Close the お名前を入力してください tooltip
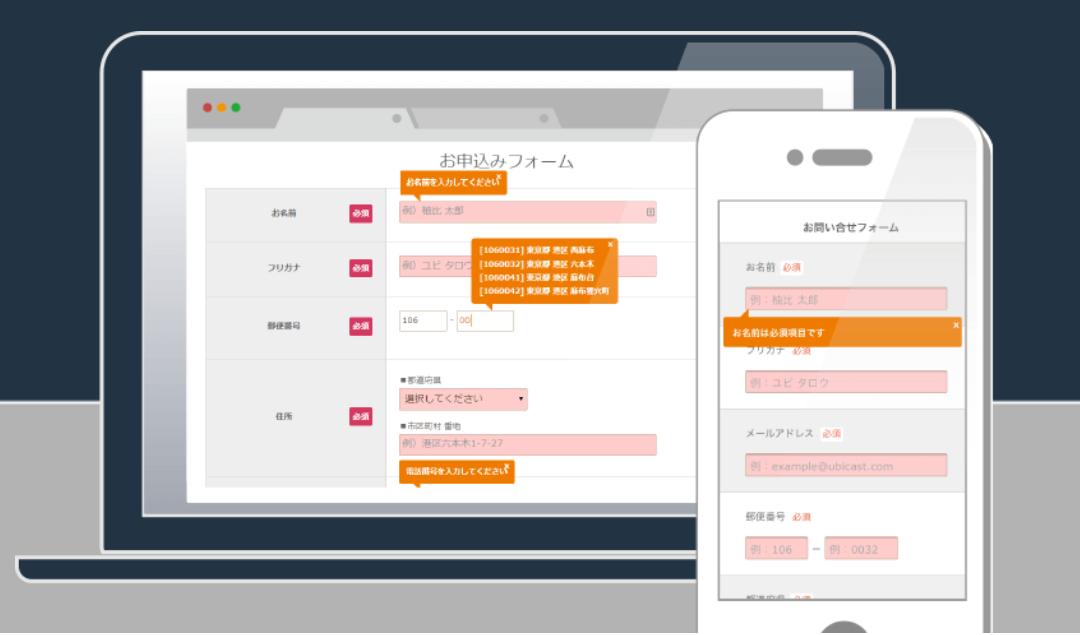The width and height of the screenshot is (1080, 635). (x=499, y=177)
